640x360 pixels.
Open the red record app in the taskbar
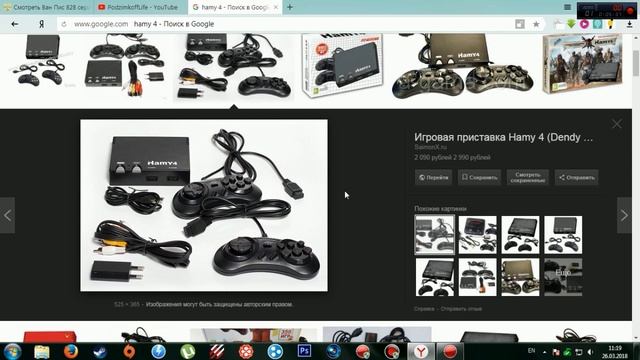[x=450, y=351]
